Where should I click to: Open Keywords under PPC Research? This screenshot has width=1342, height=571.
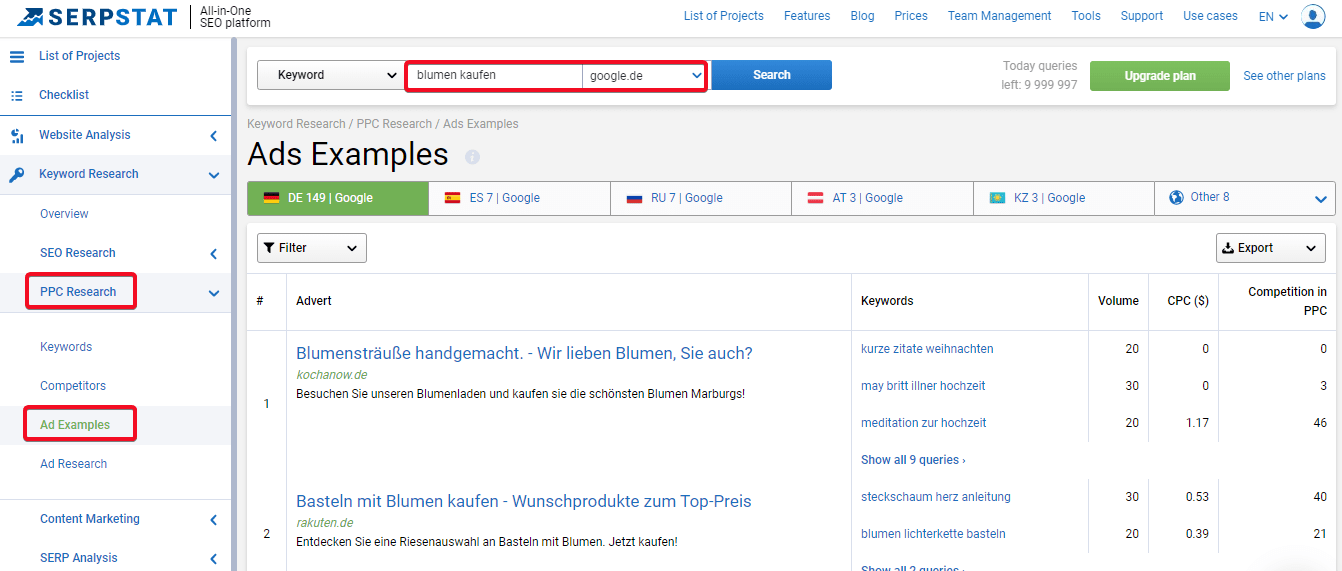[x=66, y=347]
